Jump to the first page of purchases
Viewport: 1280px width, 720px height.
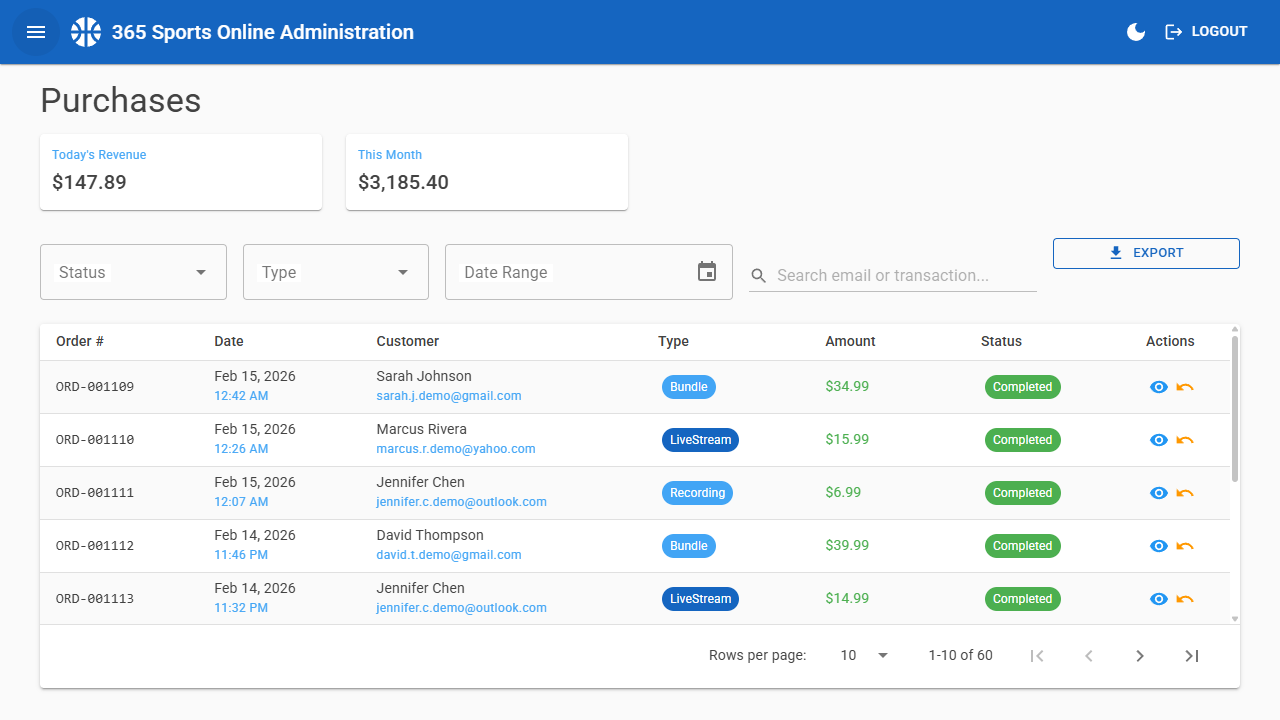pyautogui.click(x=1037, y=656)
